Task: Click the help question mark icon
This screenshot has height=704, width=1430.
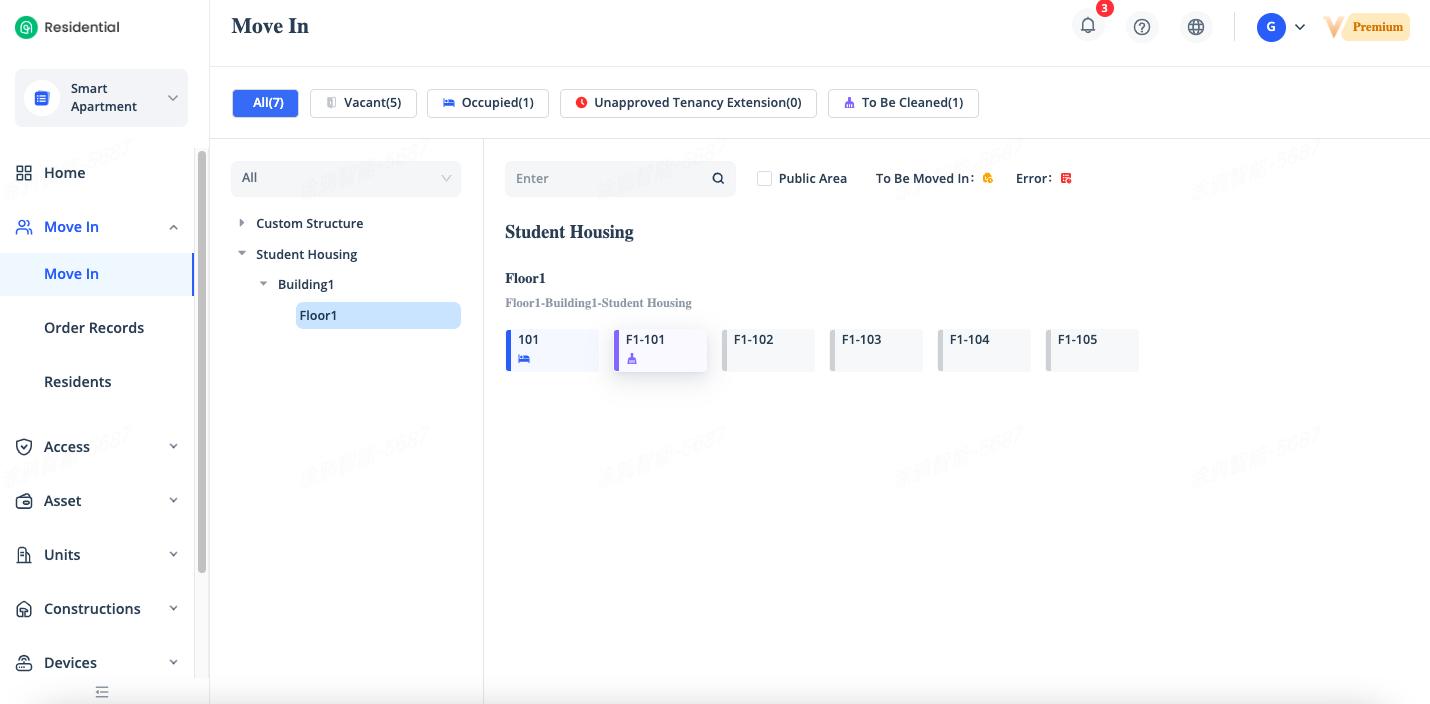Action: pos(1142,27)
